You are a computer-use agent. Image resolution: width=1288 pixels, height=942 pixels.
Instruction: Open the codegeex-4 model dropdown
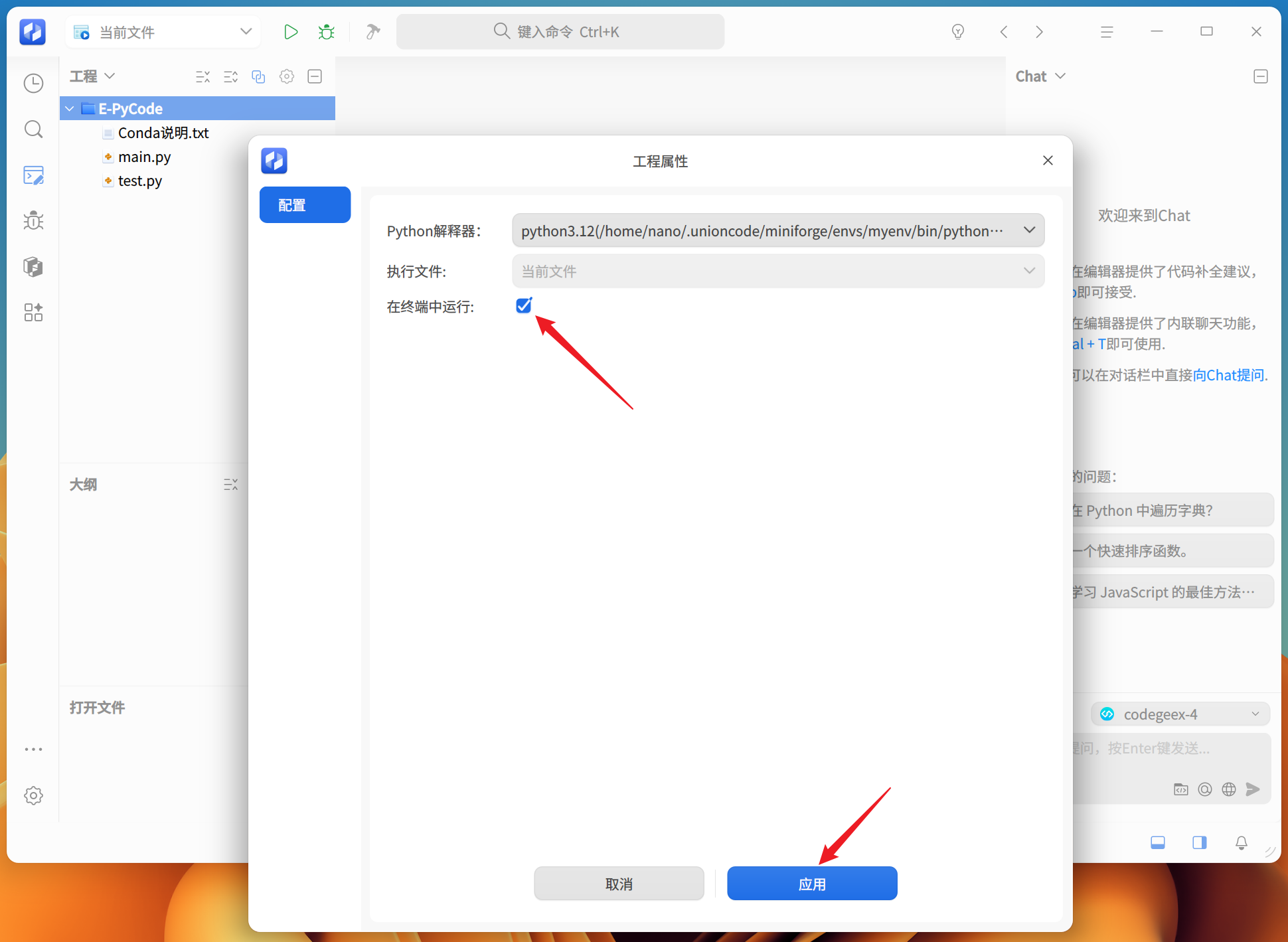point(1180,714)
